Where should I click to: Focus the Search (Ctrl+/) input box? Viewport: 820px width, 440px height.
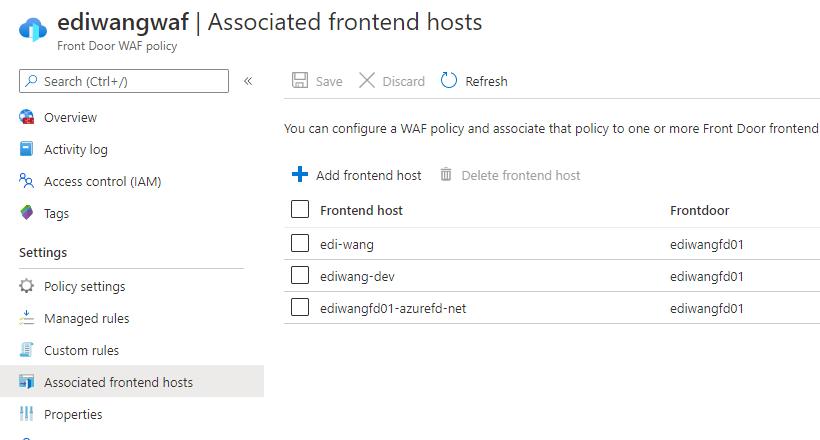pos(124,81)
